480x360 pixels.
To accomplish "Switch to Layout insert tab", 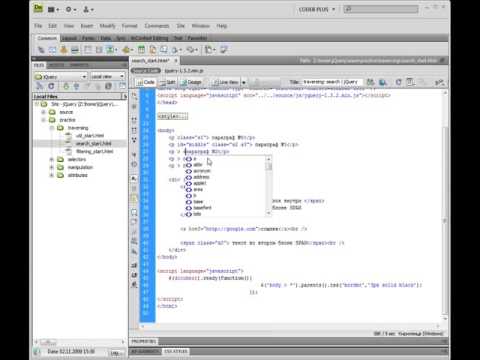I will coord(69,38).
